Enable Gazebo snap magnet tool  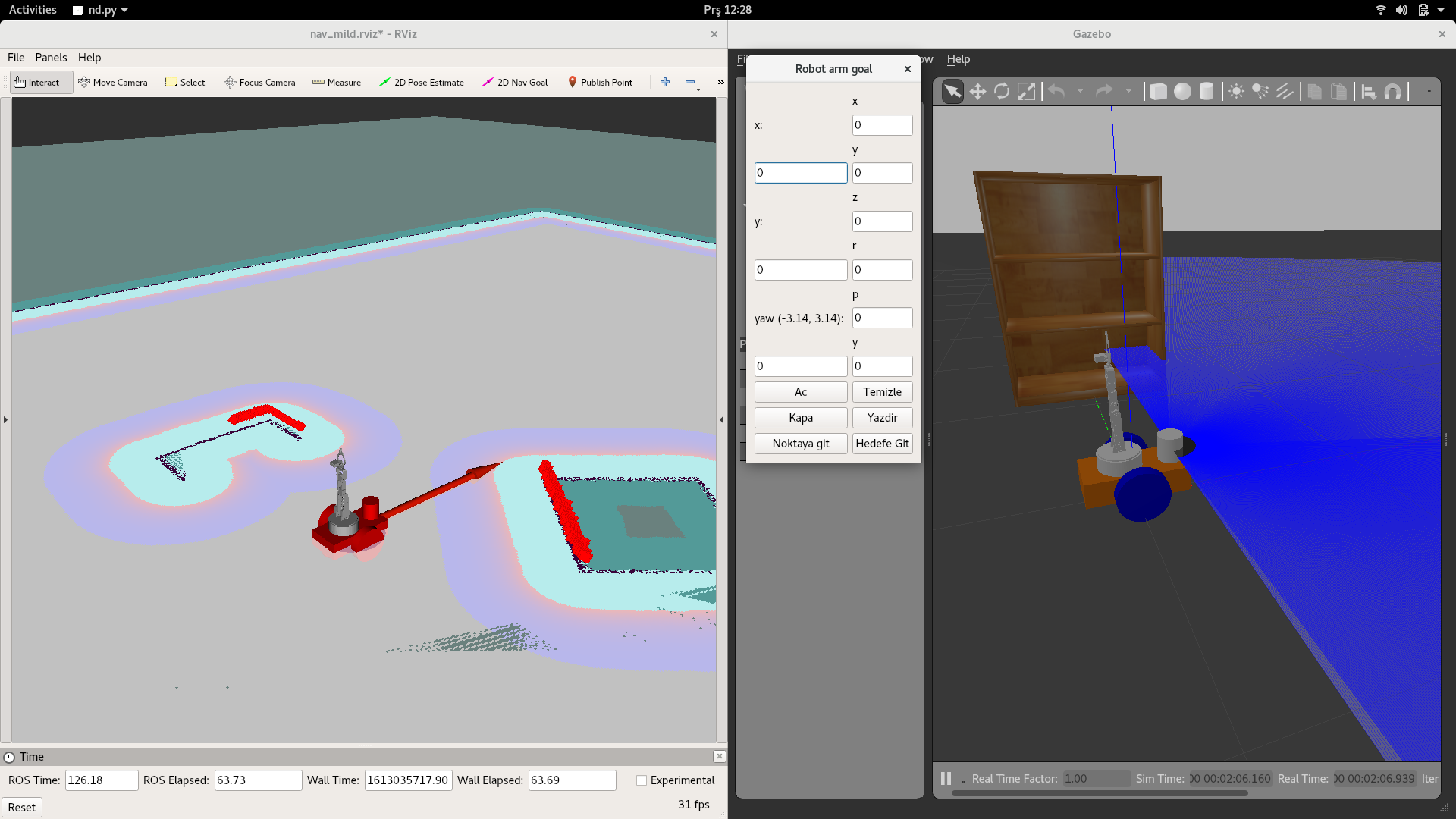1393,92
